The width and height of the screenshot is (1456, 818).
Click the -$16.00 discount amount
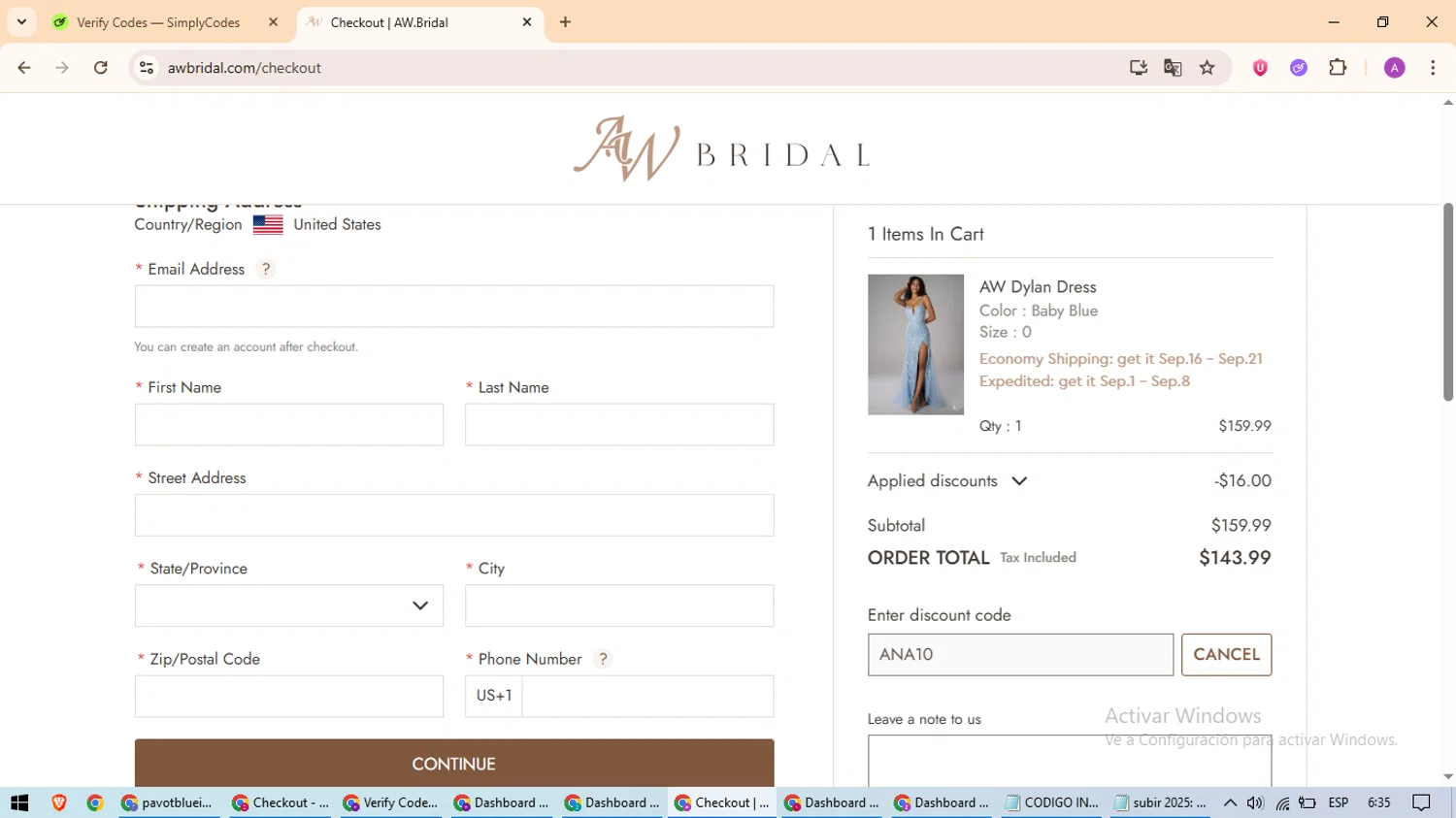click(x=1242, y=481)
